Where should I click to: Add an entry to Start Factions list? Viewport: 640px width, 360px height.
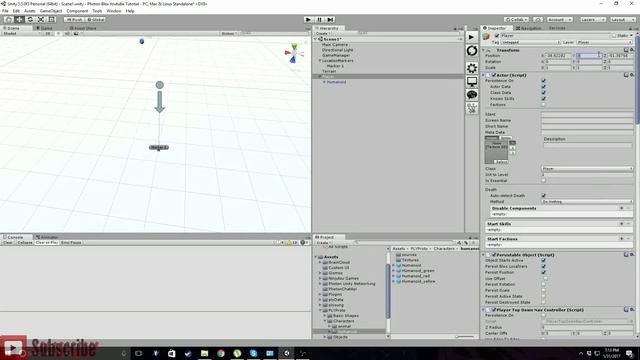click(622, 239)
